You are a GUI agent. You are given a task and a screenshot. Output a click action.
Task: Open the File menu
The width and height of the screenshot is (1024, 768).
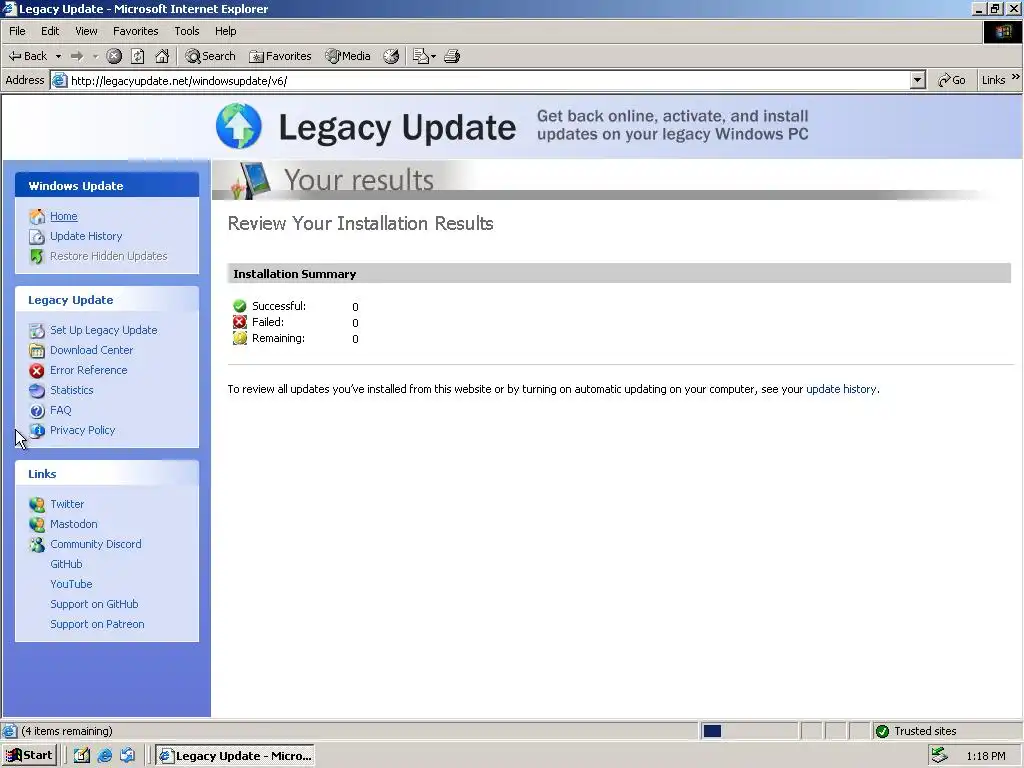[17, 31]
